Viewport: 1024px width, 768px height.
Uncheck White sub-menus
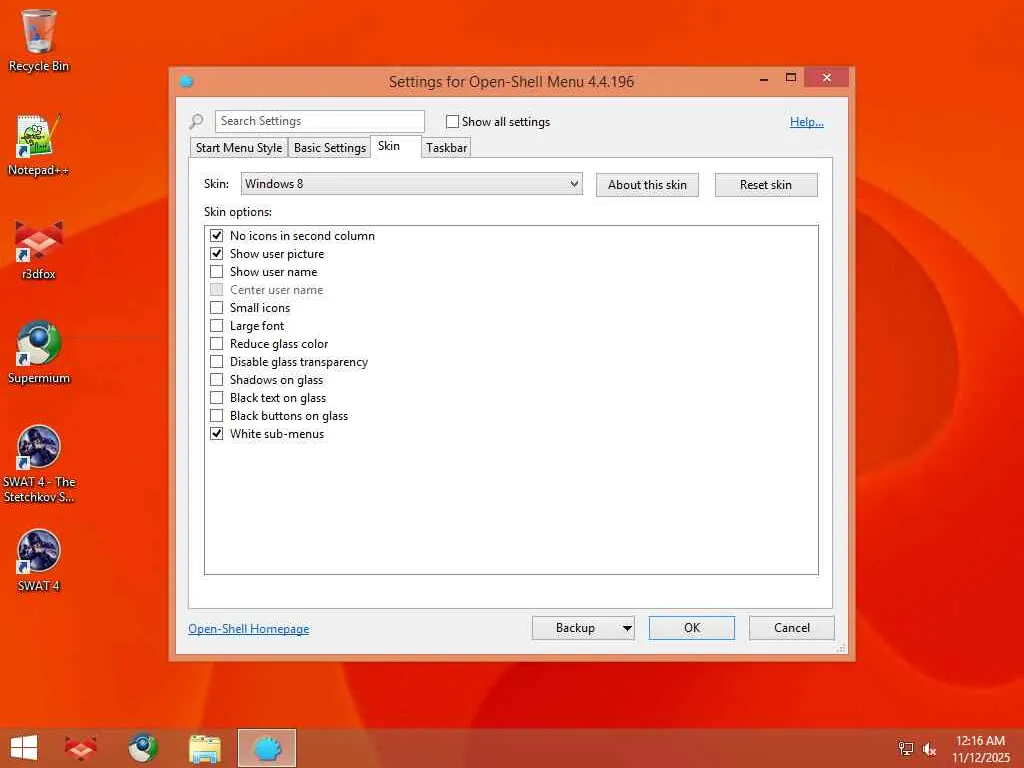(216, 434)
